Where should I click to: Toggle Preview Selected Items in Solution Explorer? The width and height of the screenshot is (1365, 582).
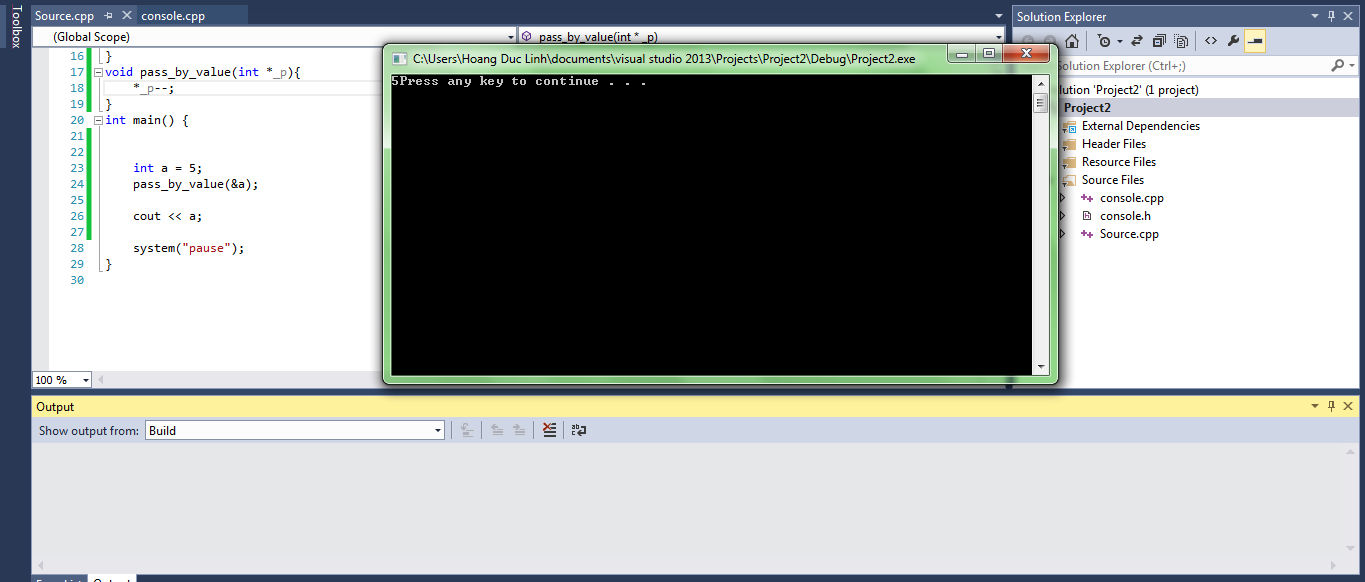1254,41
